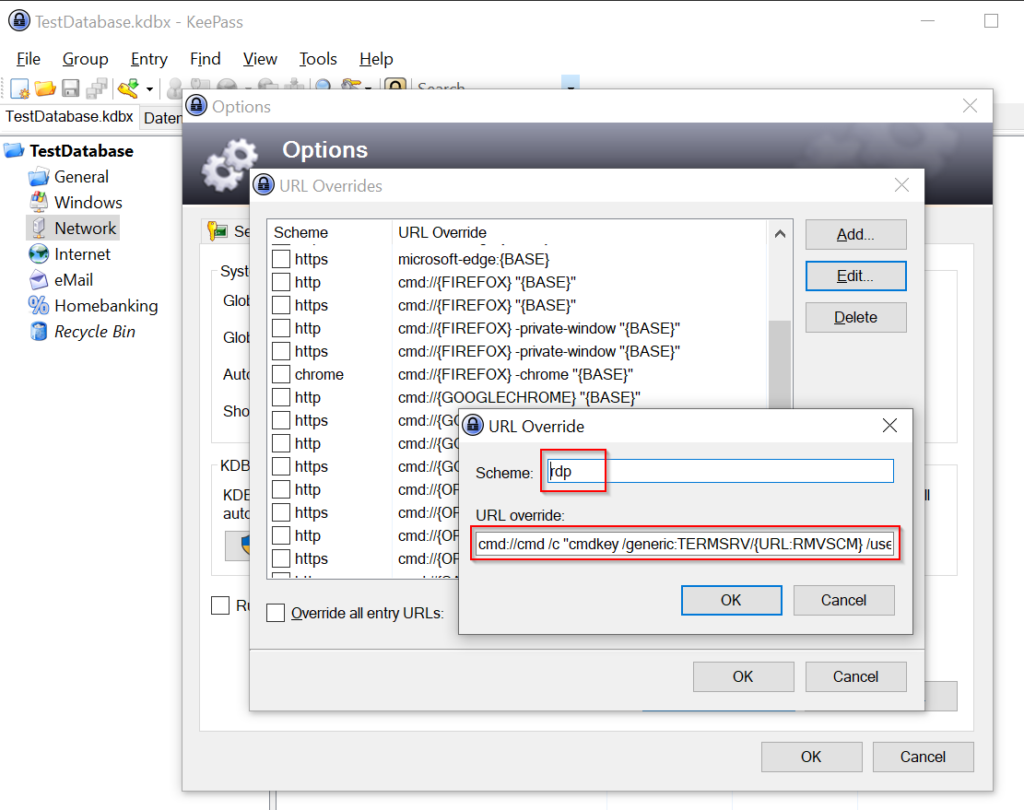Click the New database toolbar icon
The image size is (1024, 810).
tap(20, 88)
